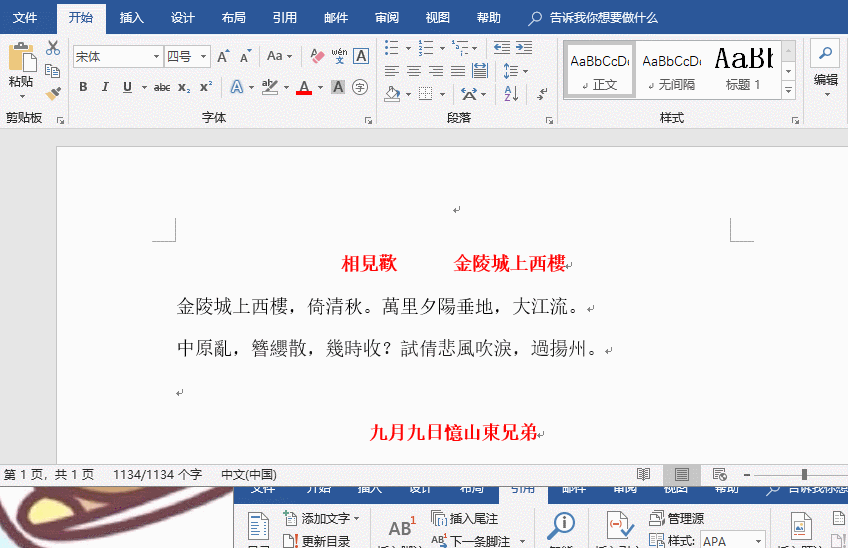The width and height of the screenshot is (848, 548).
Task: Decrease font size with shrink font icon
Action: click(x=246, y=56)
